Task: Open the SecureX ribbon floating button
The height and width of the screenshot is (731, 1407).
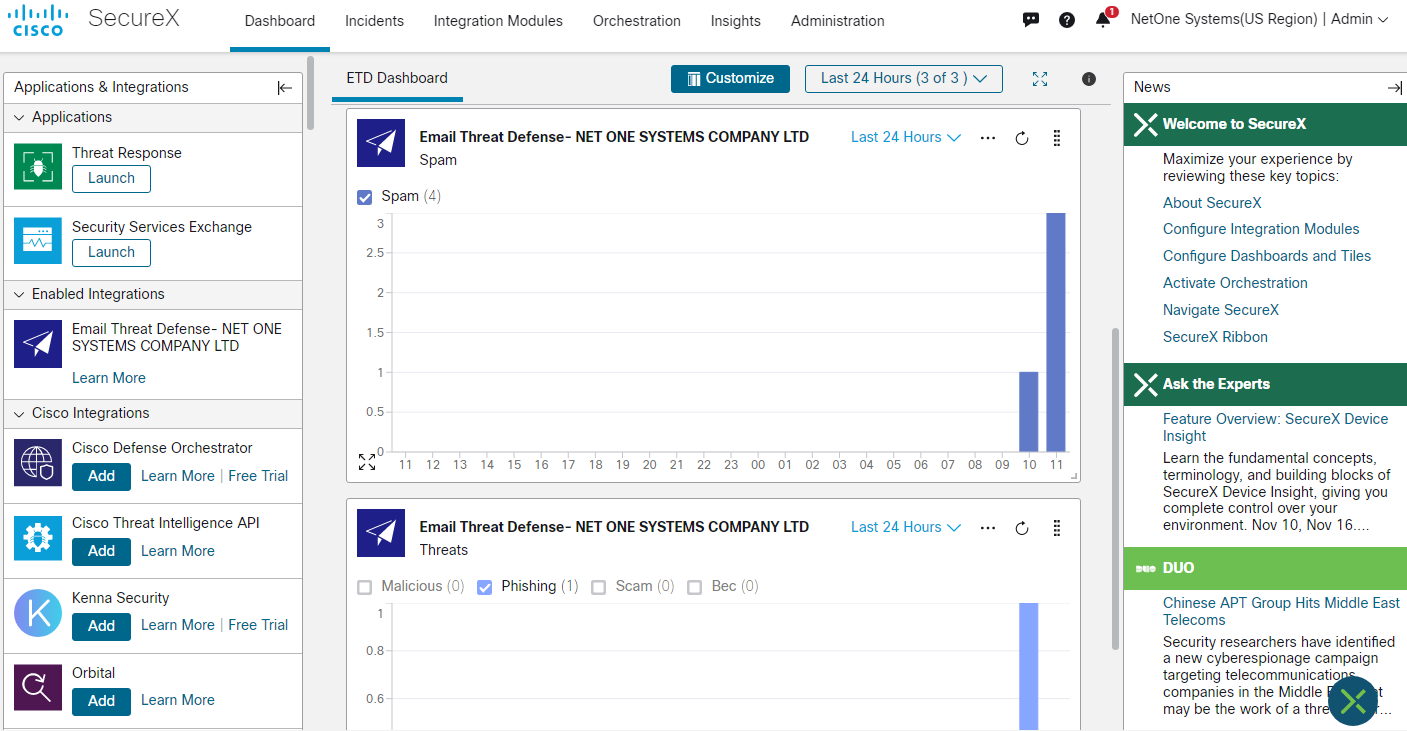Action: point(1353,701)
